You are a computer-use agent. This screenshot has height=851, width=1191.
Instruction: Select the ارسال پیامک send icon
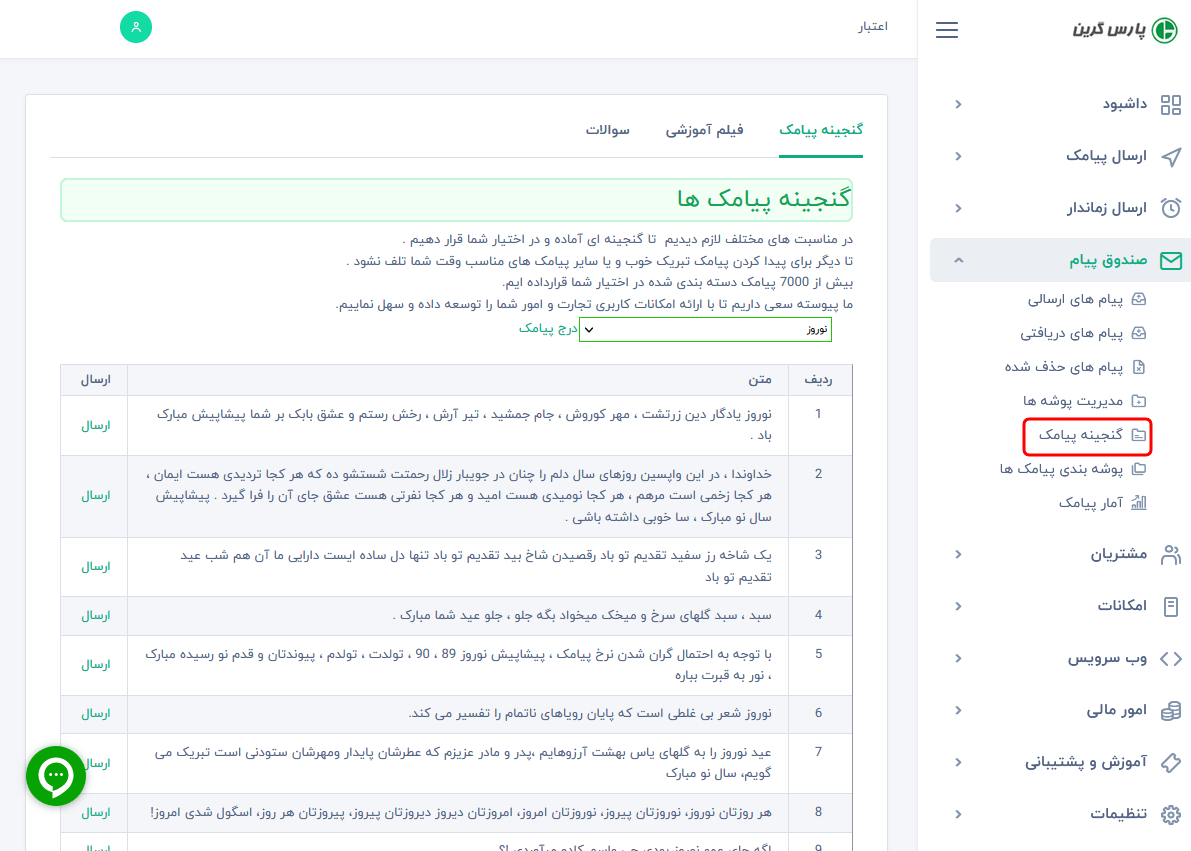tap(1171, 156)
